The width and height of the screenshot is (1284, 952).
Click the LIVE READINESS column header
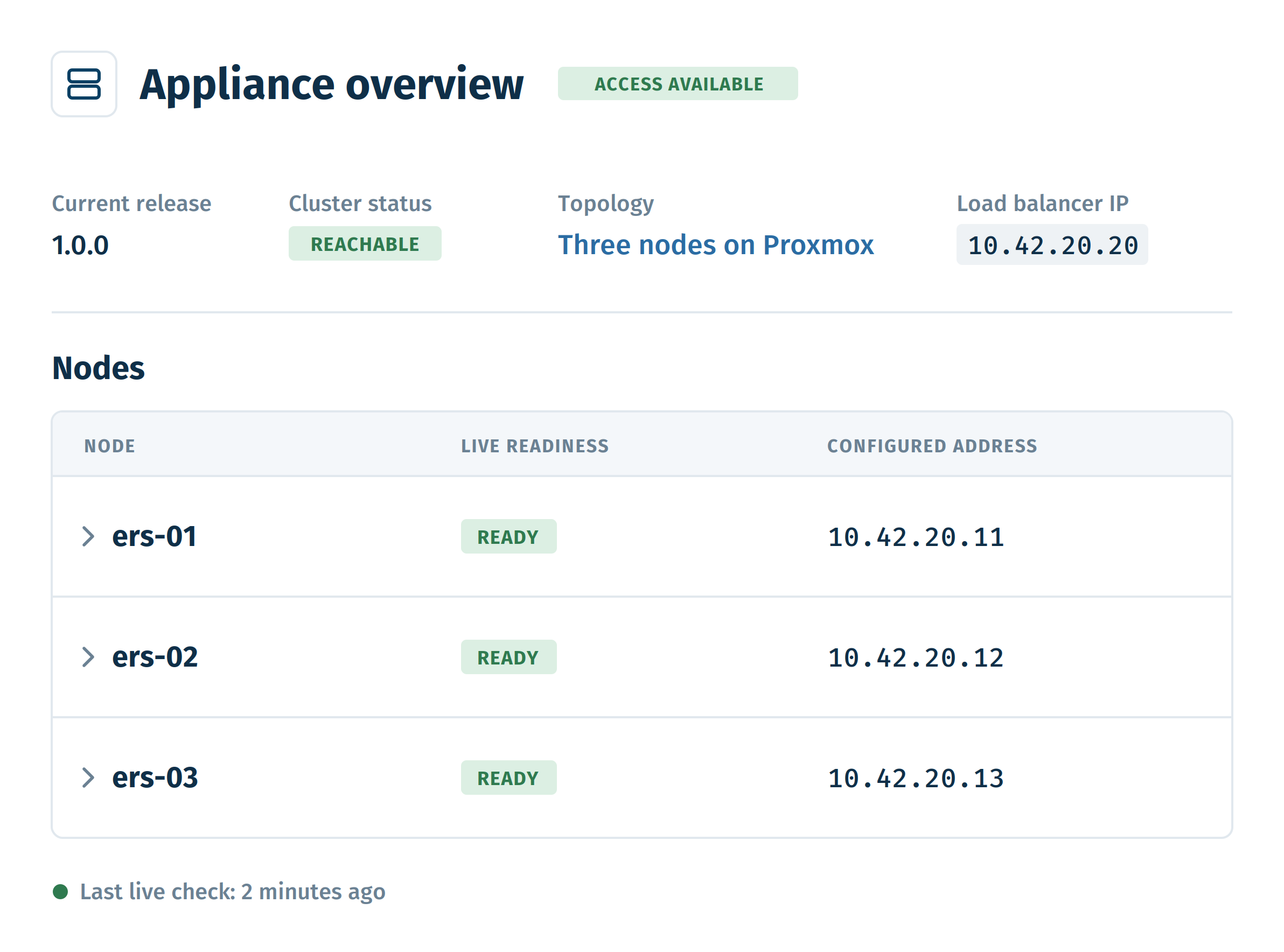[x=534, y=446]
